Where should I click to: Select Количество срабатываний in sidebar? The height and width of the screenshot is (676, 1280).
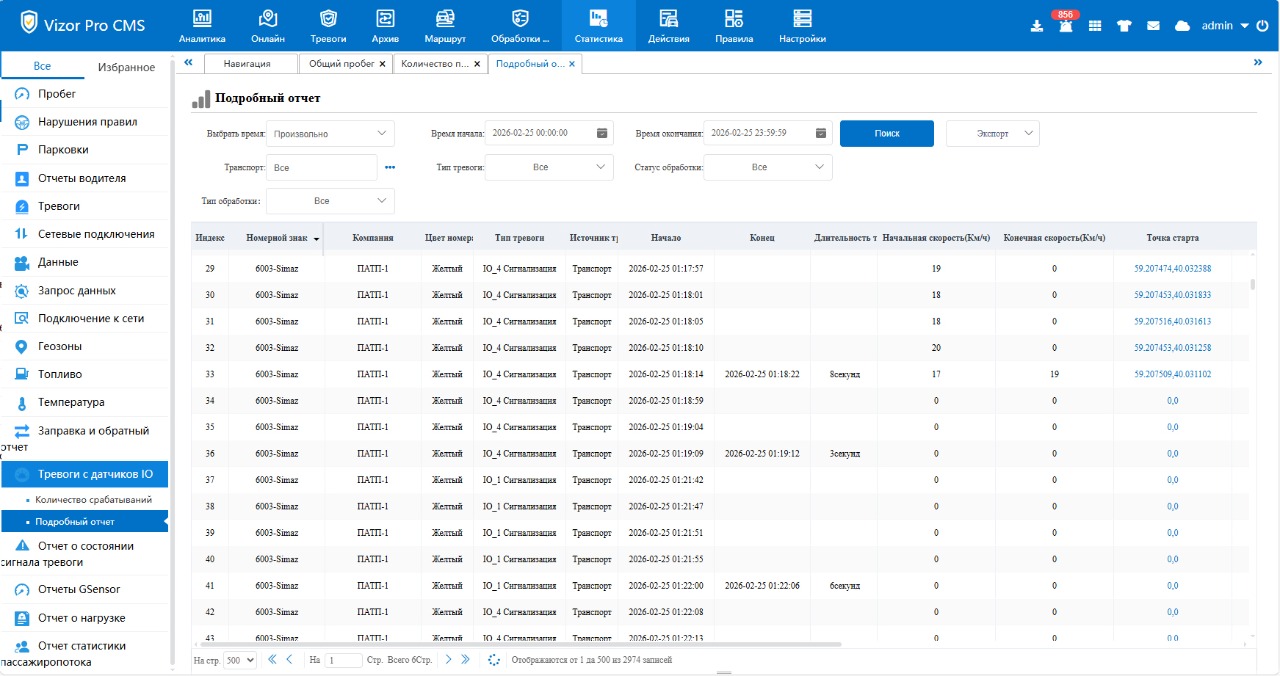(93, 499)
